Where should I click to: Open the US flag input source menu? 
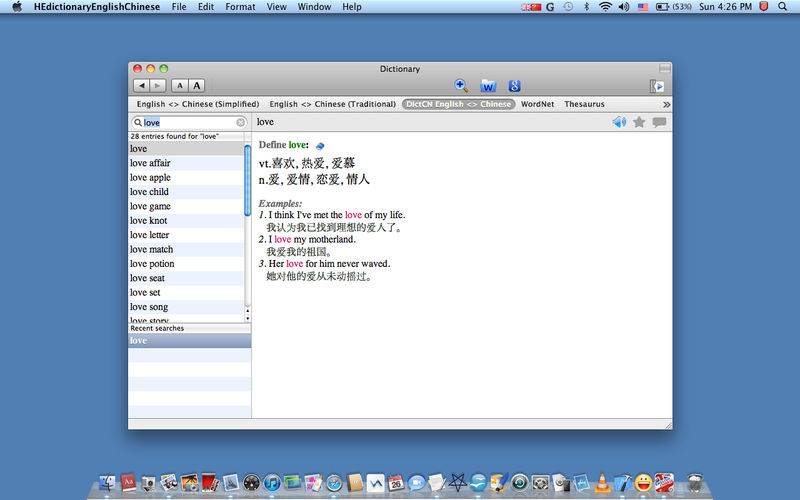642,7
